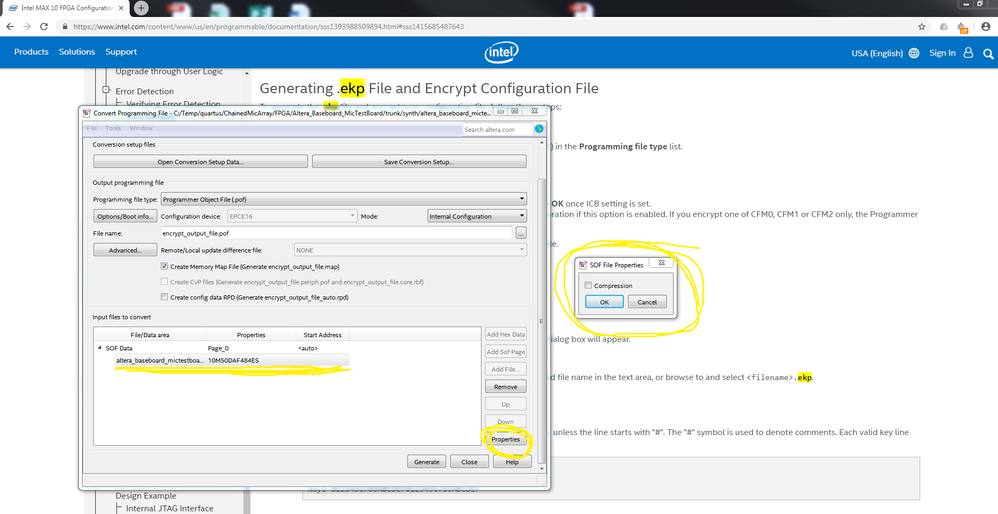Click the Properties button
This screenshot has height=514, width=998.
coord(505,440)
